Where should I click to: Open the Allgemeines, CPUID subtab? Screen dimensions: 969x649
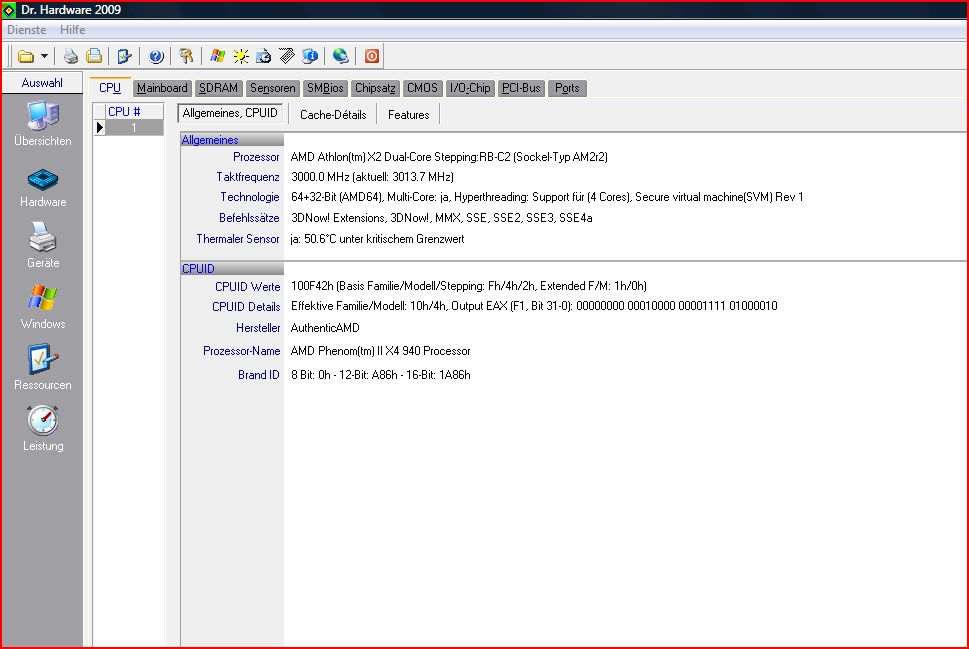pyautogui.click(x=230, y=113)
